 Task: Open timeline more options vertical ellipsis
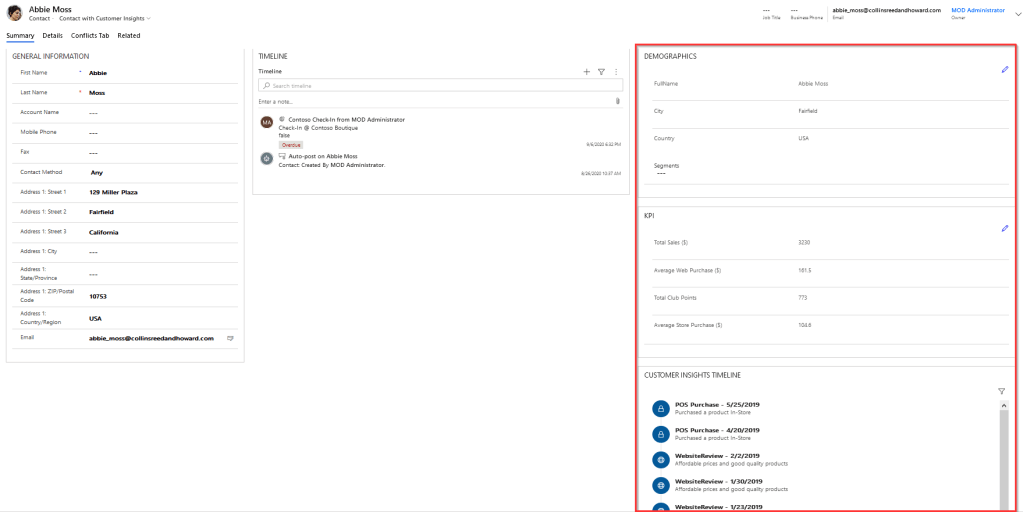(x=616, y=72)
